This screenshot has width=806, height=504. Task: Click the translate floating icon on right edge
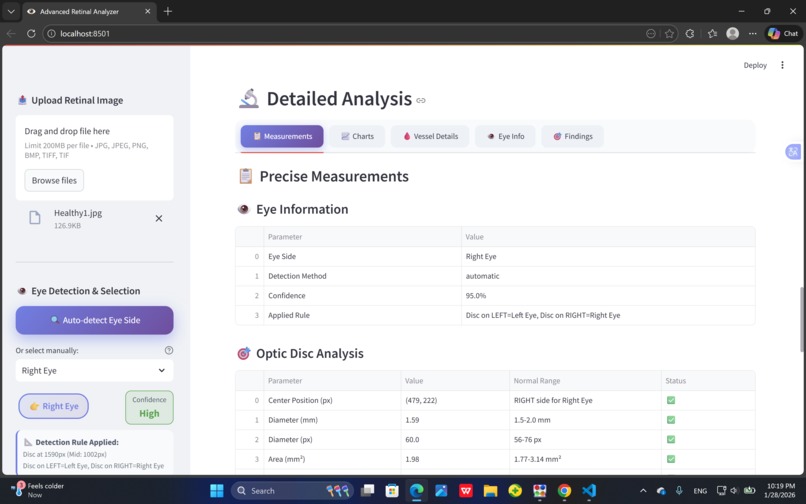pyautogui.click(x=793, y=152)
